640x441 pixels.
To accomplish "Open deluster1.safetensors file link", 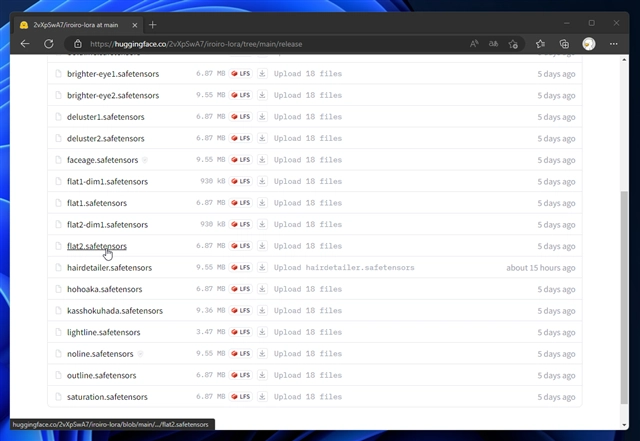I will tap(106, 117).
